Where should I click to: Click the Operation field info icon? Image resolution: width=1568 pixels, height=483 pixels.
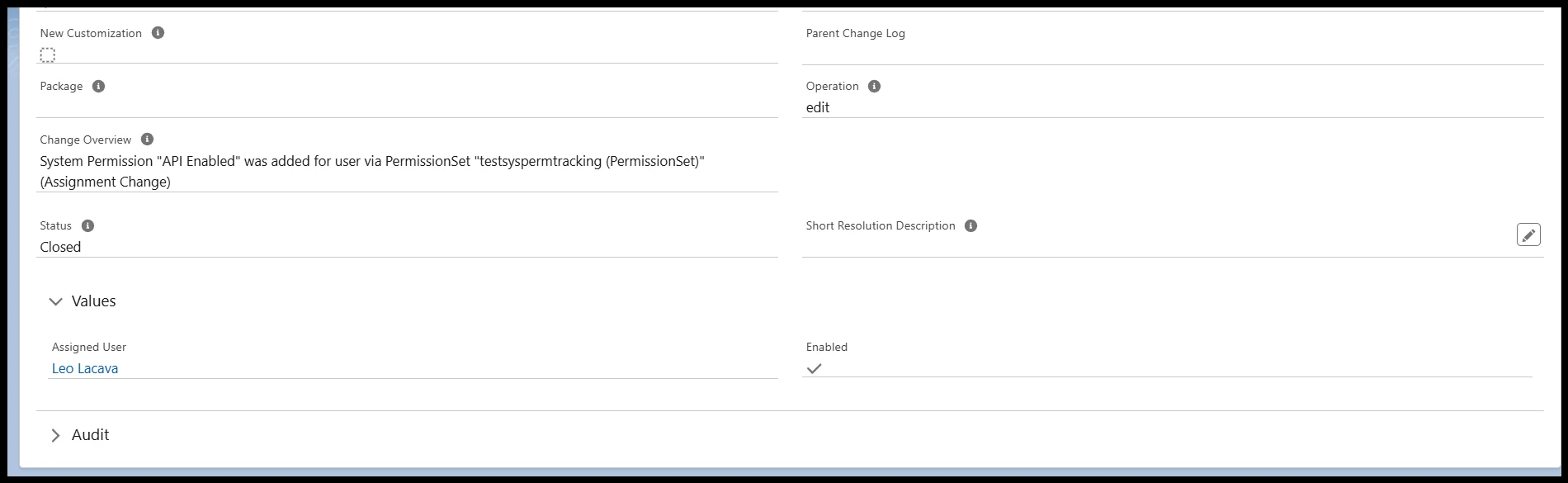[874, 86]
